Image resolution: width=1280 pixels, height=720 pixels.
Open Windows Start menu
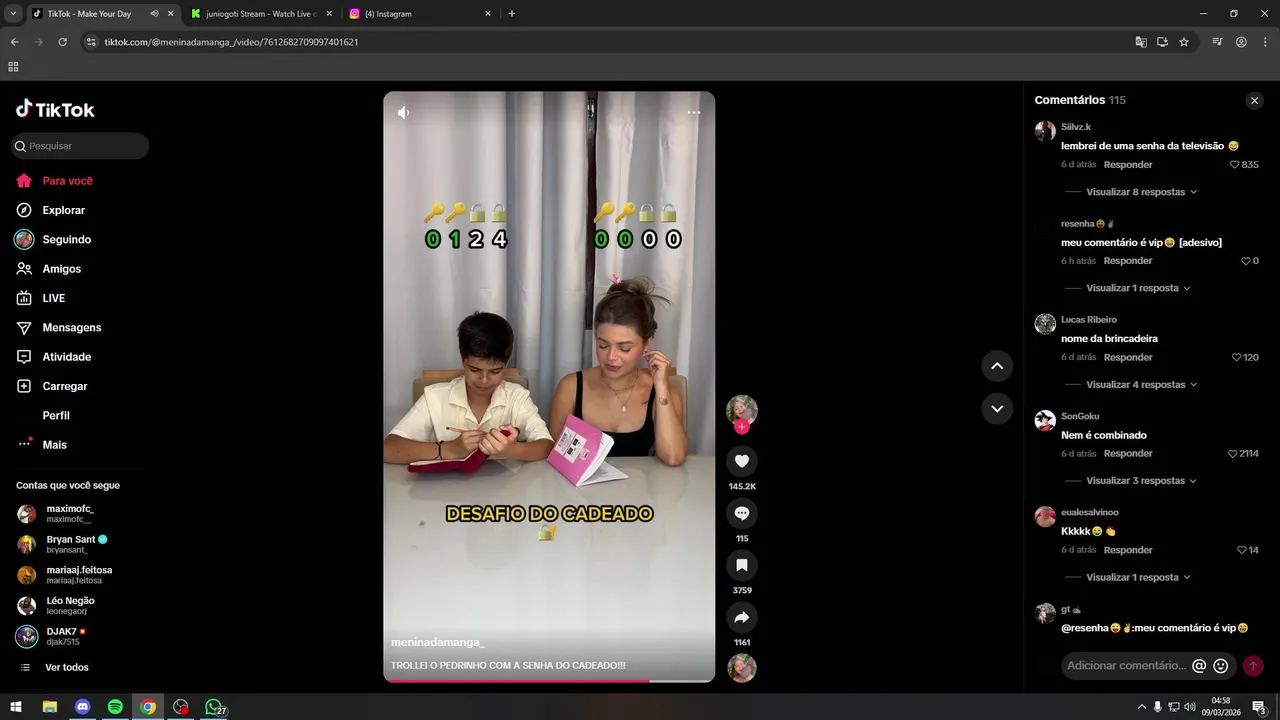[x=16, y=707]
